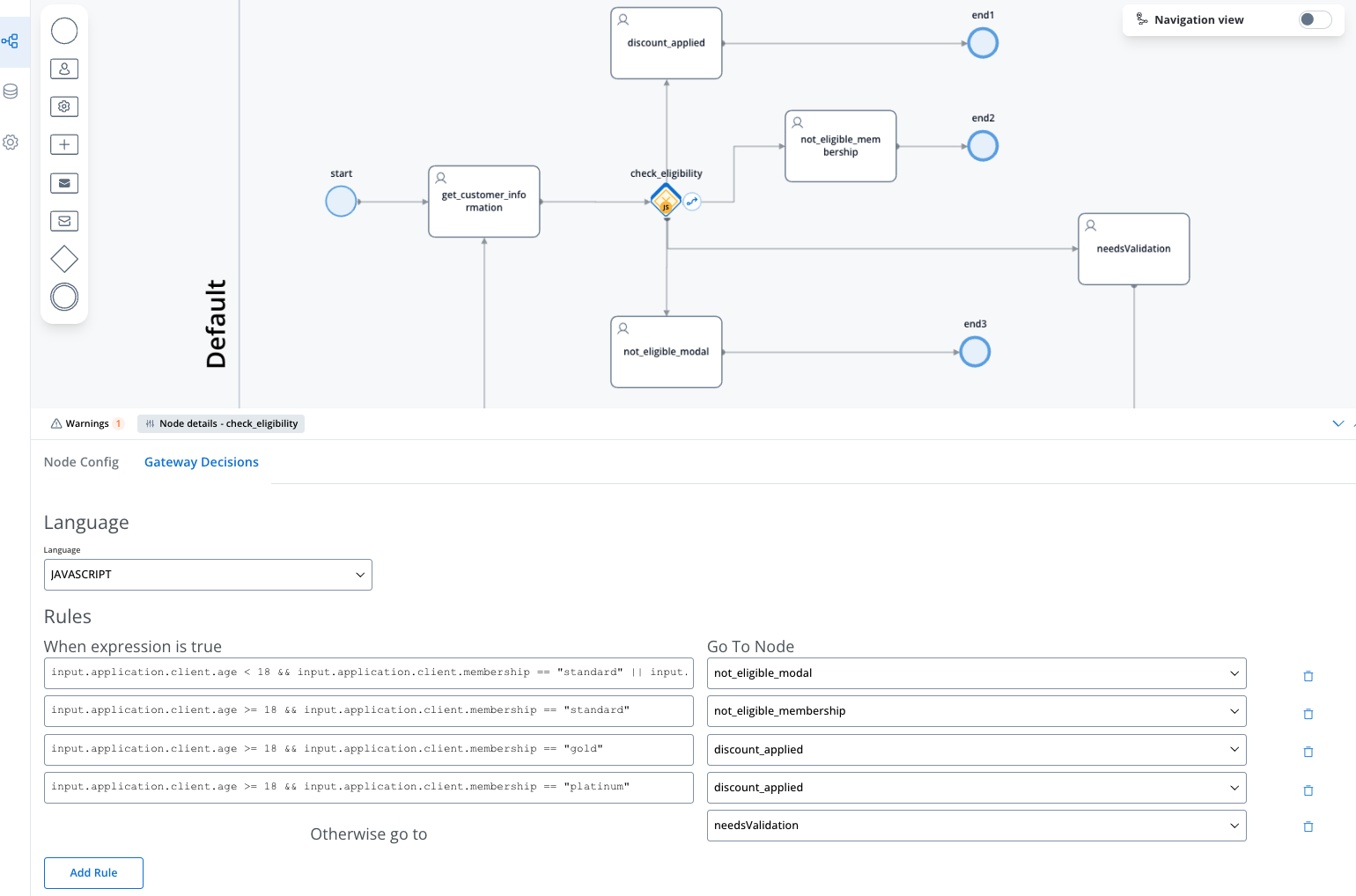This screenshot has width=1356, height=896.
Task: Select the outlined envelope receive message tool
Action: click(64, 221)
